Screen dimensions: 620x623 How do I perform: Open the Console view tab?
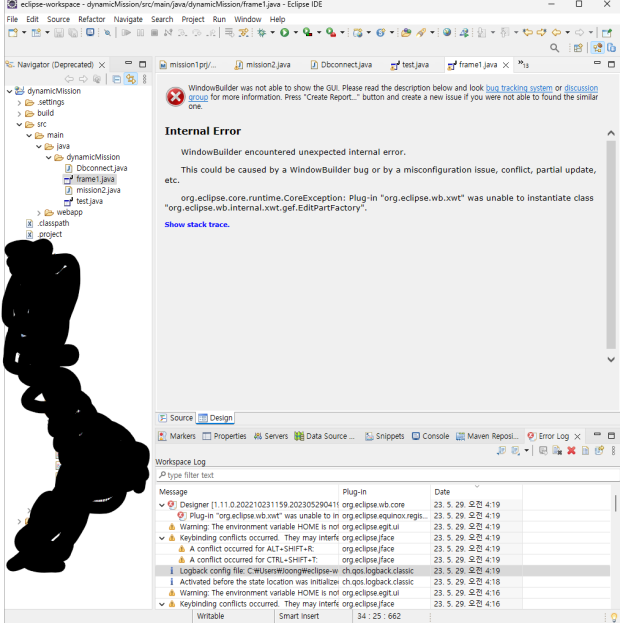(430, 436)
